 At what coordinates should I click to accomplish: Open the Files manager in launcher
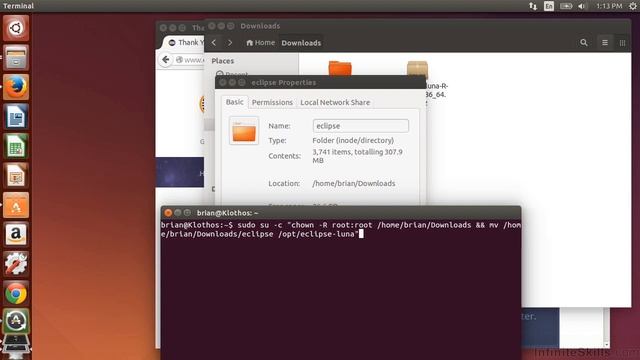[x=16, y=58]
